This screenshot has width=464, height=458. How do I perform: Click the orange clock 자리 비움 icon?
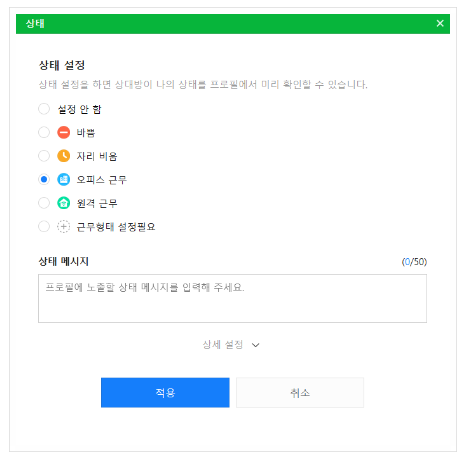coord(63,156)
